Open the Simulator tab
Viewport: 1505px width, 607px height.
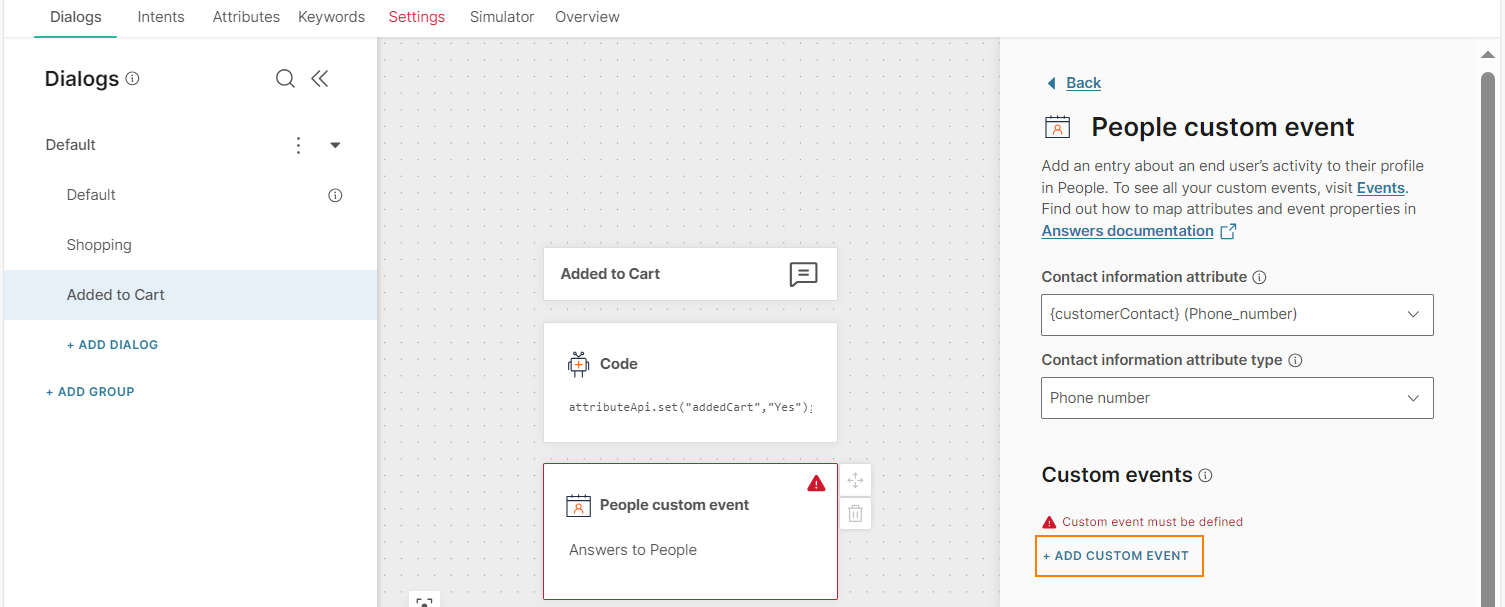tap(502, 17)
